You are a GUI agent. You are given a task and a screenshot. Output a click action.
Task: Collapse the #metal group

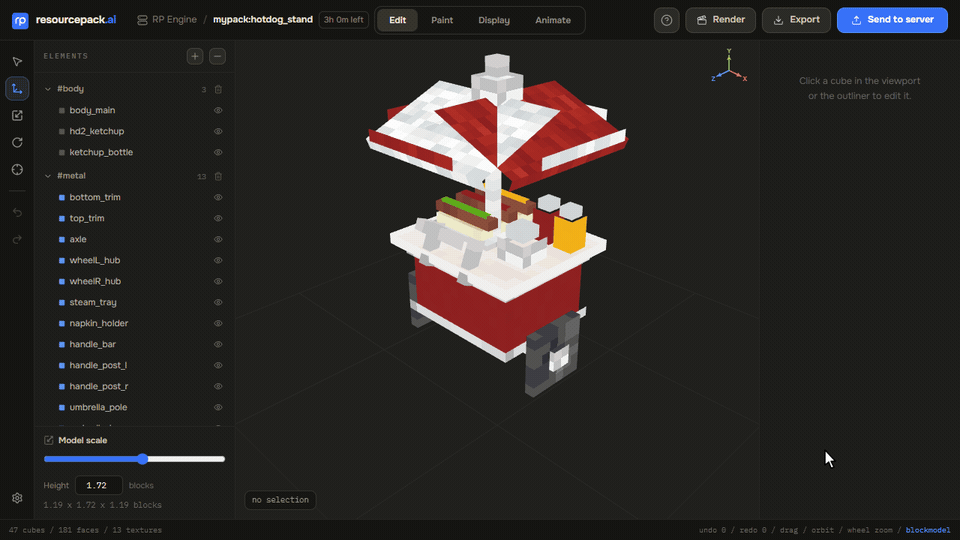[x=48, y=176]
